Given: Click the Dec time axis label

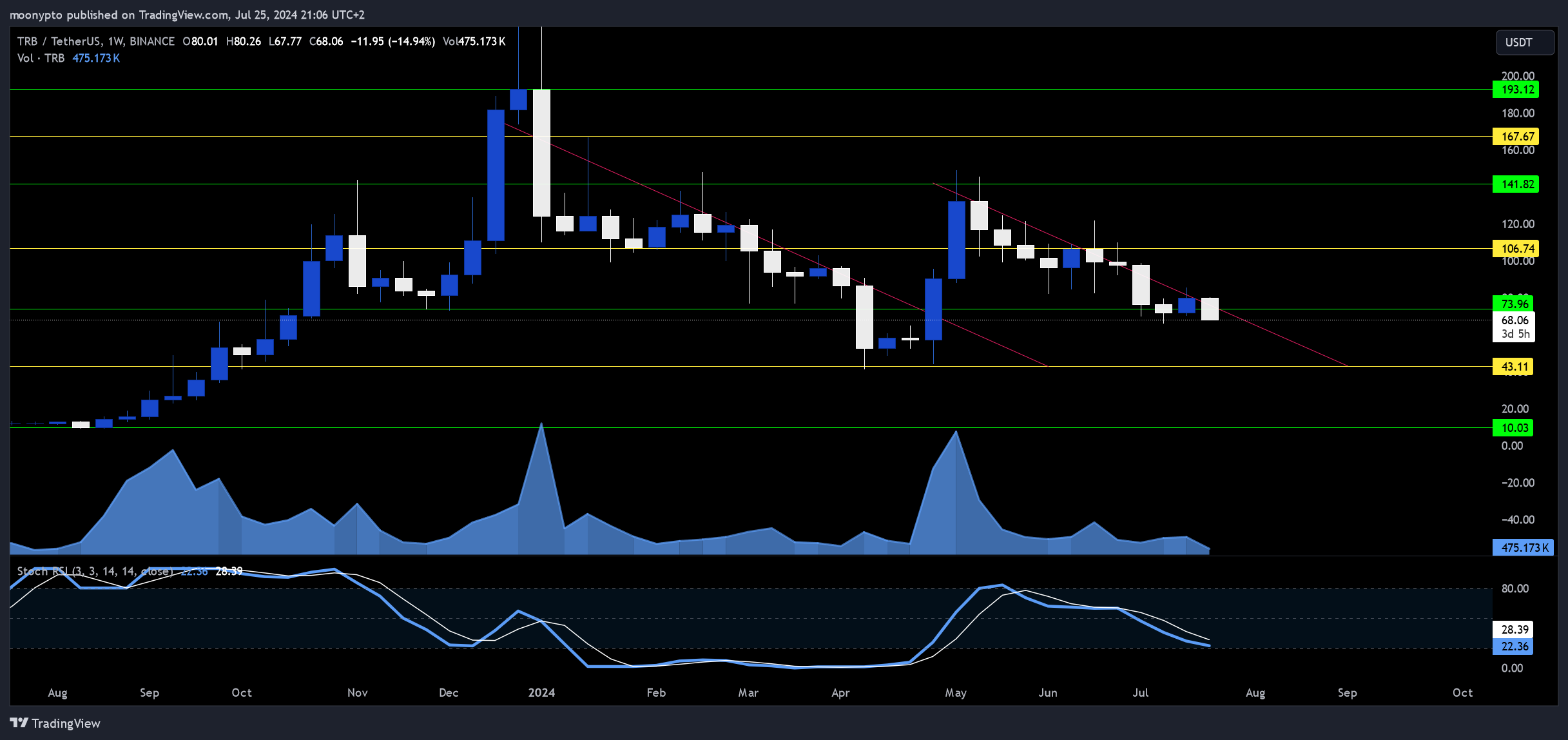Looking at the screenshot, I should point(449,692).
